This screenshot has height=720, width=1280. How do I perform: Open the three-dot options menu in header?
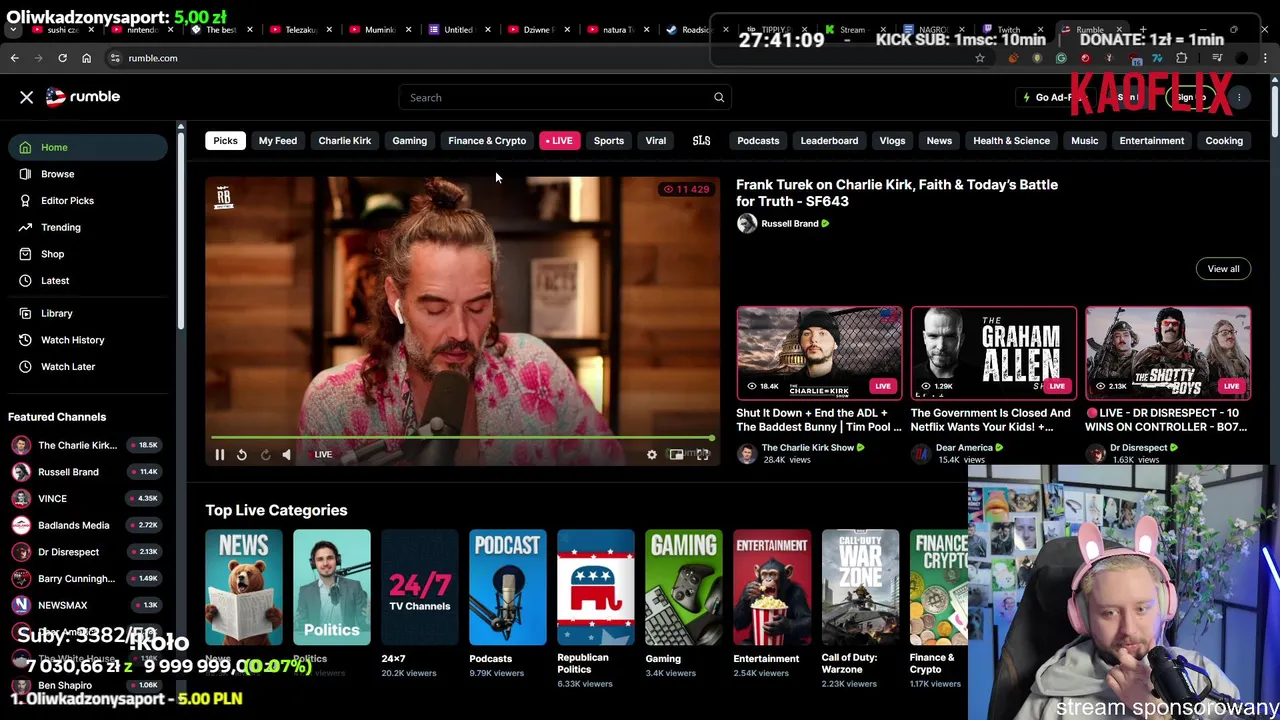click(1239, 97)
